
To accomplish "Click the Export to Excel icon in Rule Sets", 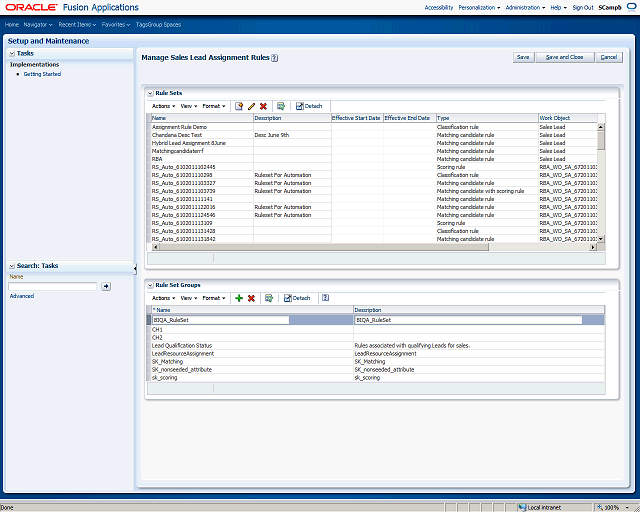I will point(281,106).
